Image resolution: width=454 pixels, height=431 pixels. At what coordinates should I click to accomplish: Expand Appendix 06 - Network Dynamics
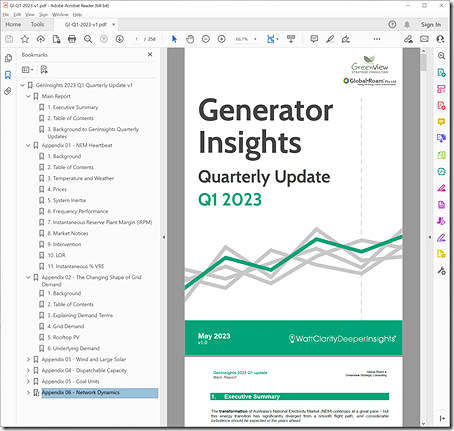pos(28,392)
